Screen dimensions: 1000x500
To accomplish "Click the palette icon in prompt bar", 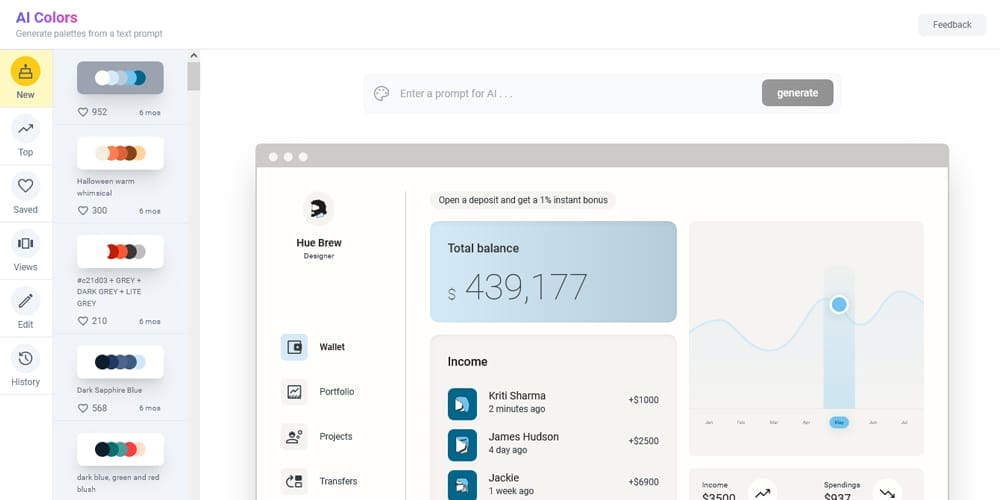I will coord(381,93).
